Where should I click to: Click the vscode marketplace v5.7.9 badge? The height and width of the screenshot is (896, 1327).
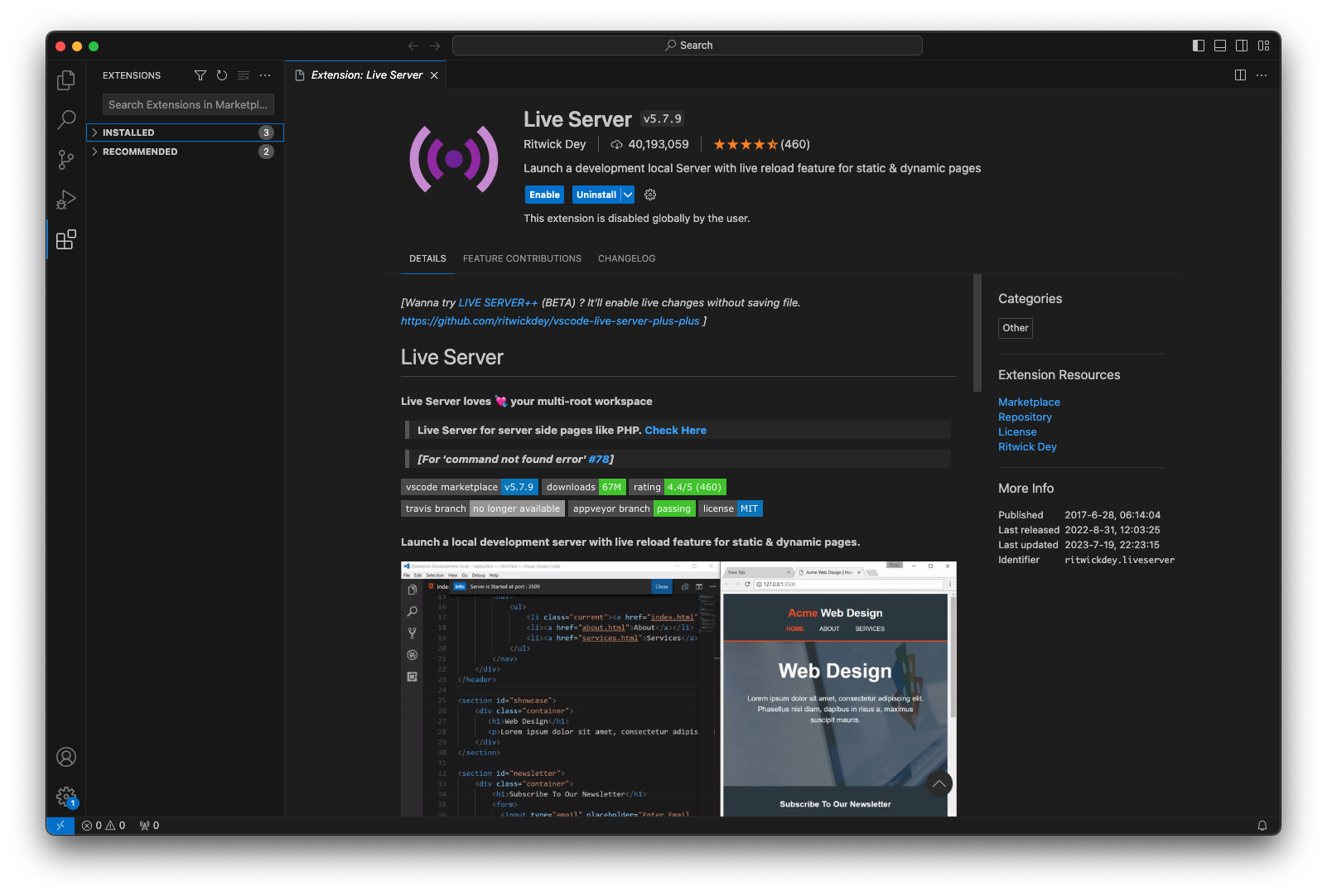coord(470,487)
